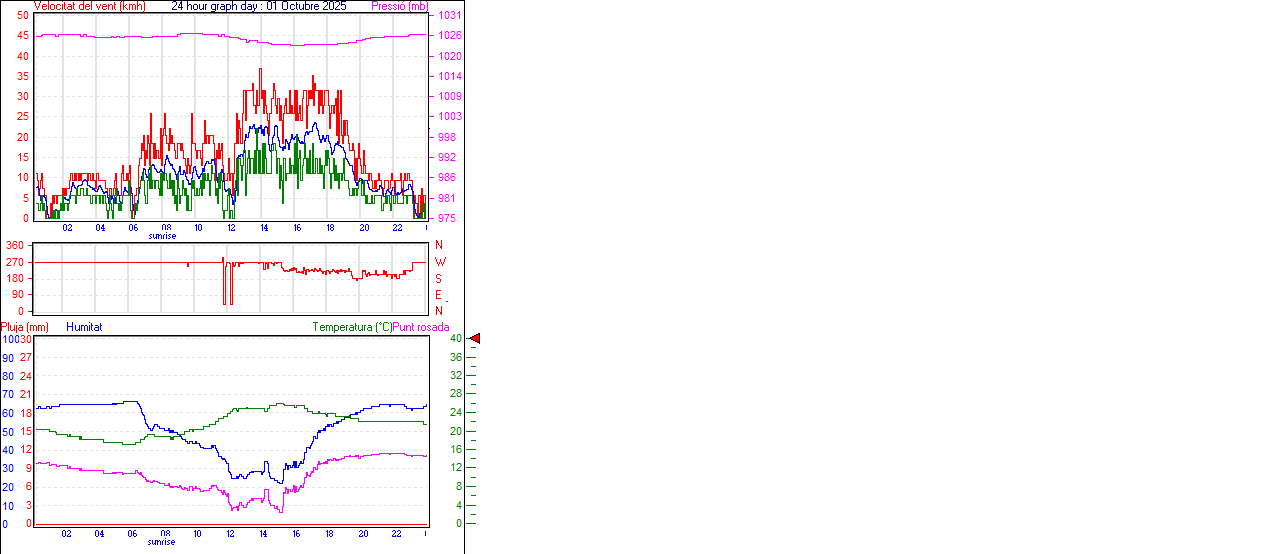Click the 'E' compass direction label
1280x554 pixels.
438,295
